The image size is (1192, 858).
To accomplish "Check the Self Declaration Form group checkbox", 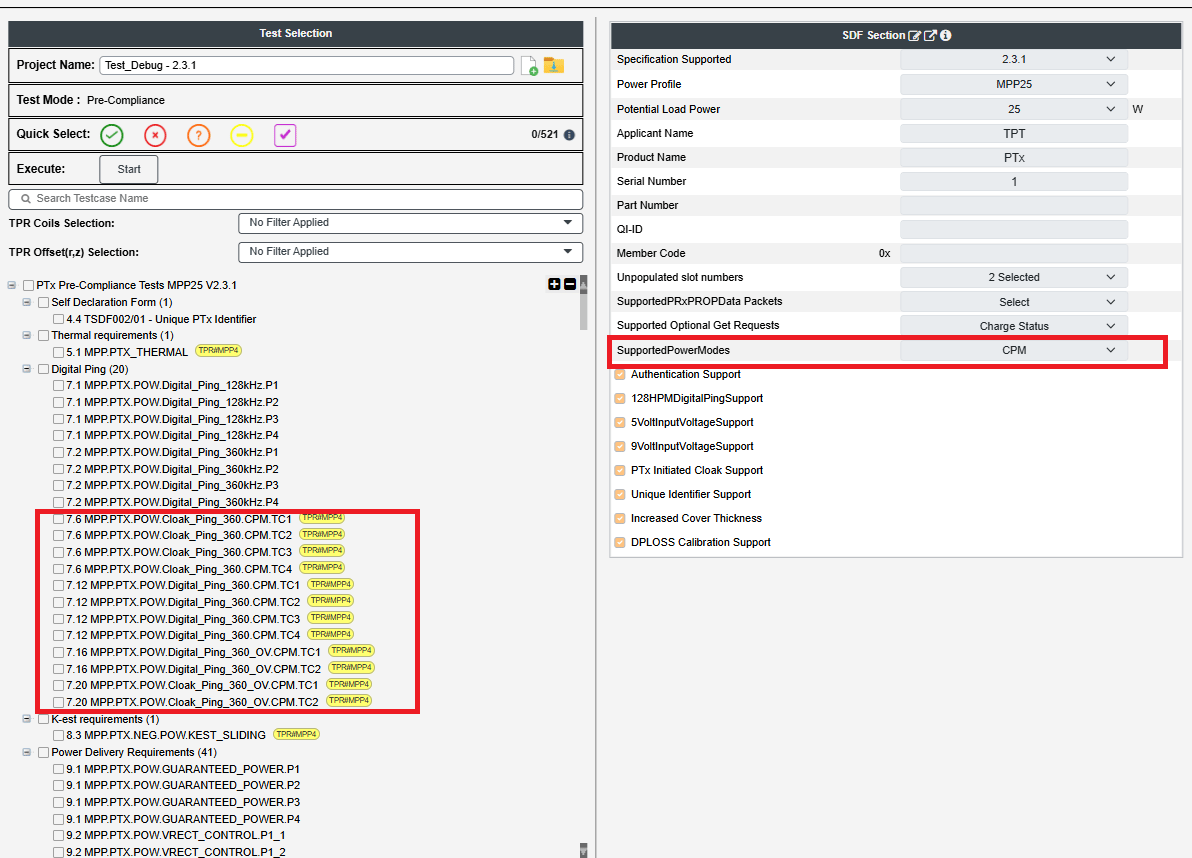I will tap(43, 302).
